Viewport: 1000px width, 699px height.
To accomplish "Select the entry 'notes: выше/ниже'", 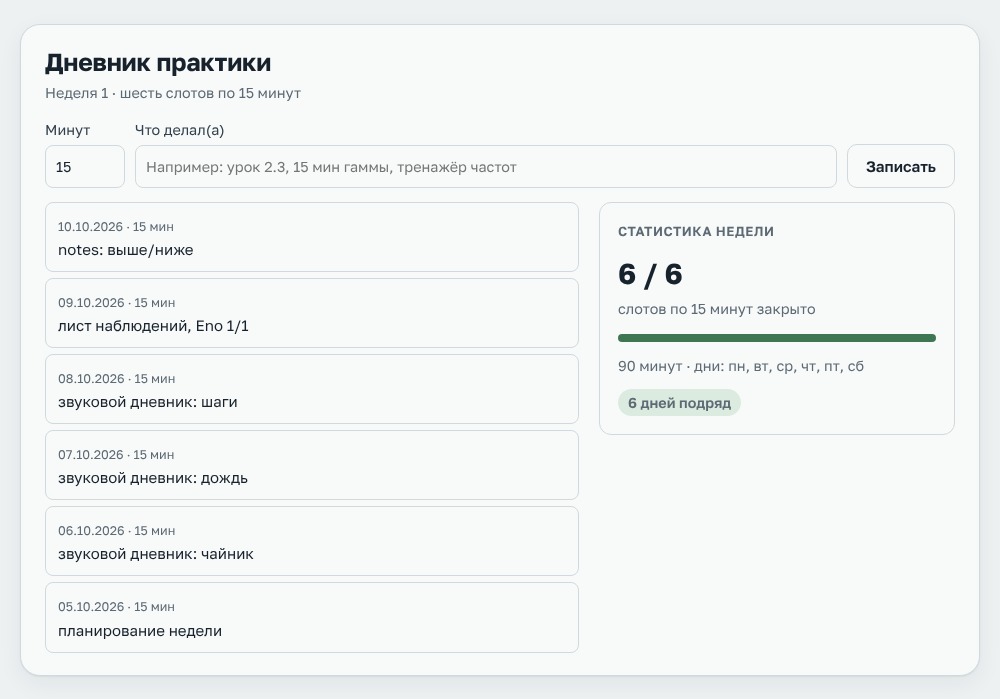I will point(312,237).
